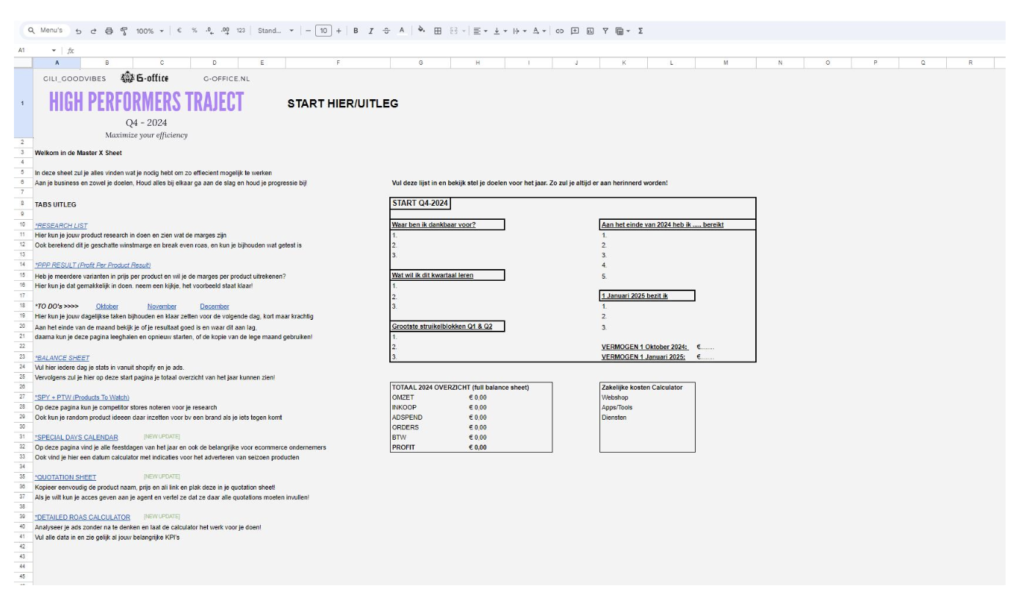Open the RESEARCH LIST link
The image size is (1024, 594).
click(x=61, y=226)
